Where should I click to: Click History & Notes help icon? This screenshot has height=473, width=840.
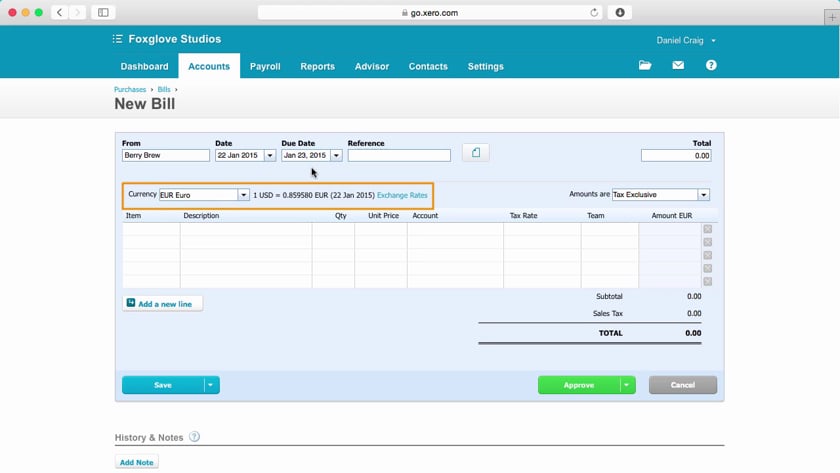click(x=194, y=437)
